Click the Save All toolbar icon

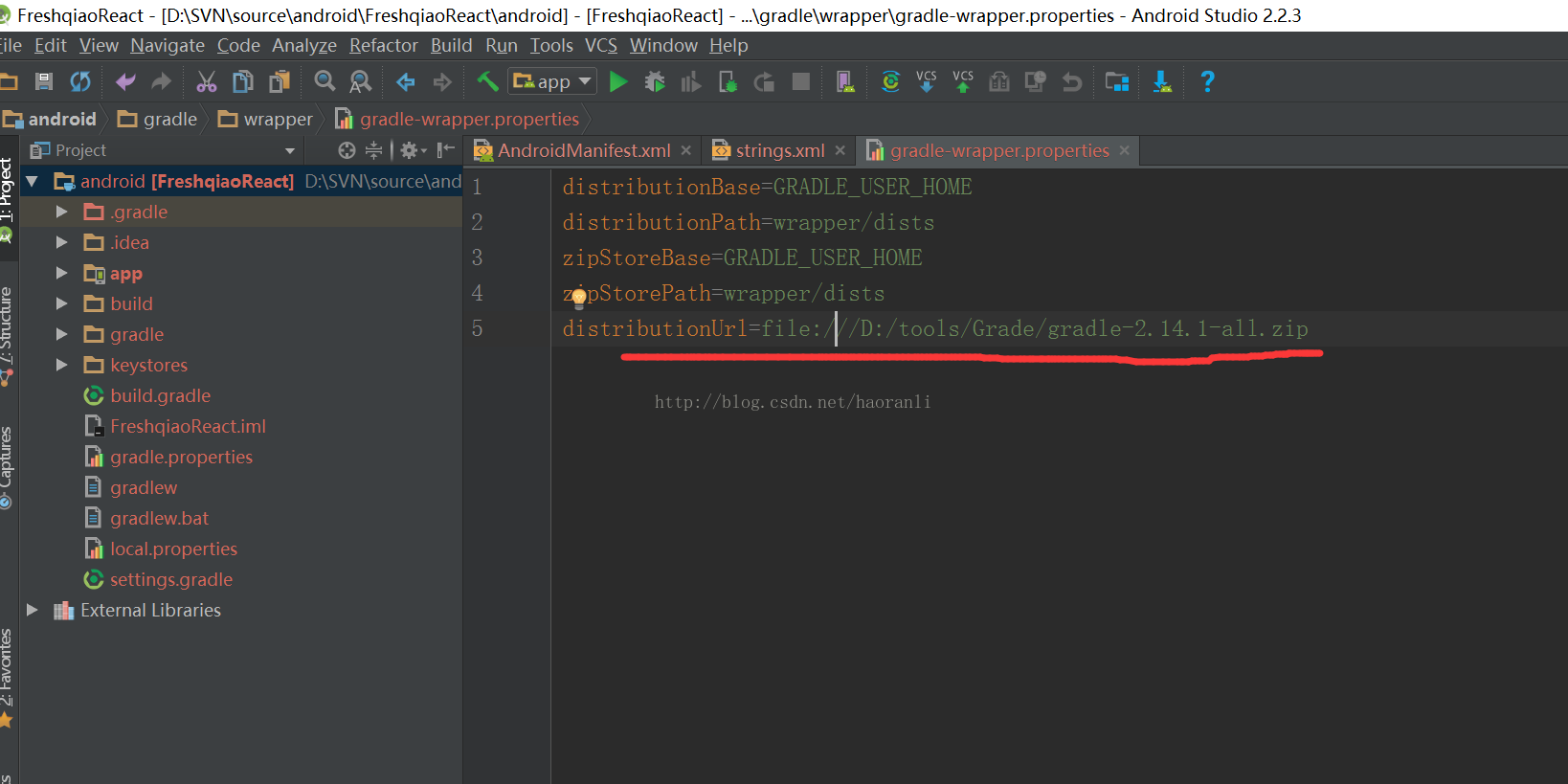pyautogui.click(x=44, y=82)
